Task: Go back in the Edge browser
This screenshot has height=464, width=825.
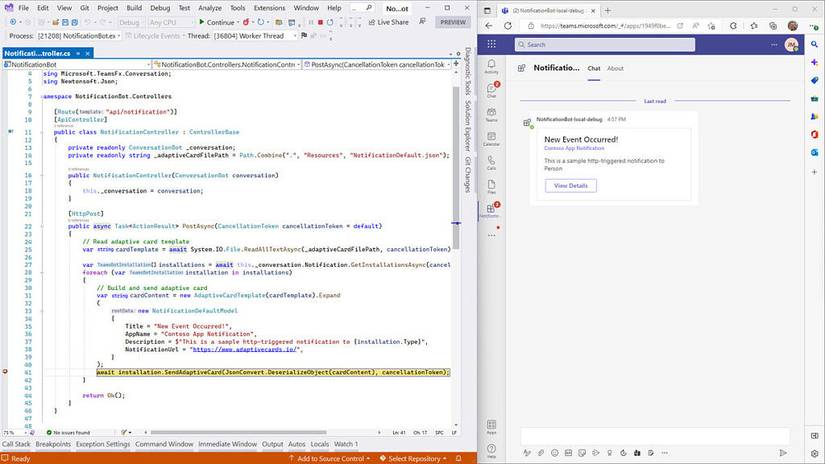Action: point(489,25)
